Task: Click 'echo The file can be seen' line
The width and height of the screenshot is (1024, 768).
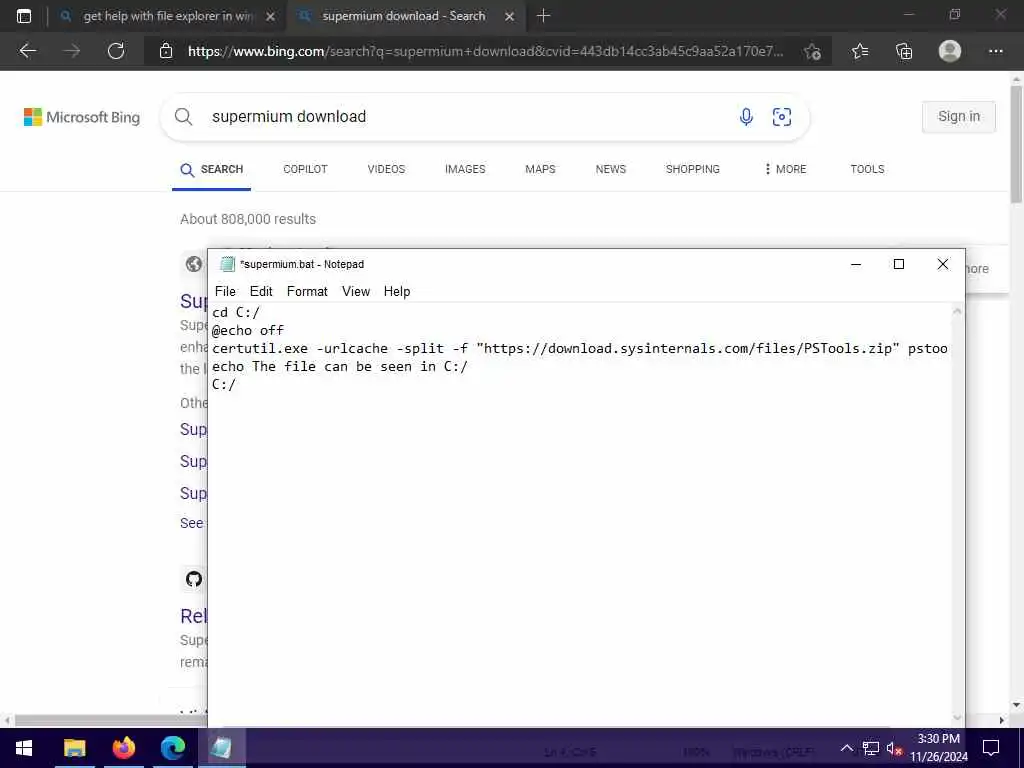Action: [x=340, y=366]
